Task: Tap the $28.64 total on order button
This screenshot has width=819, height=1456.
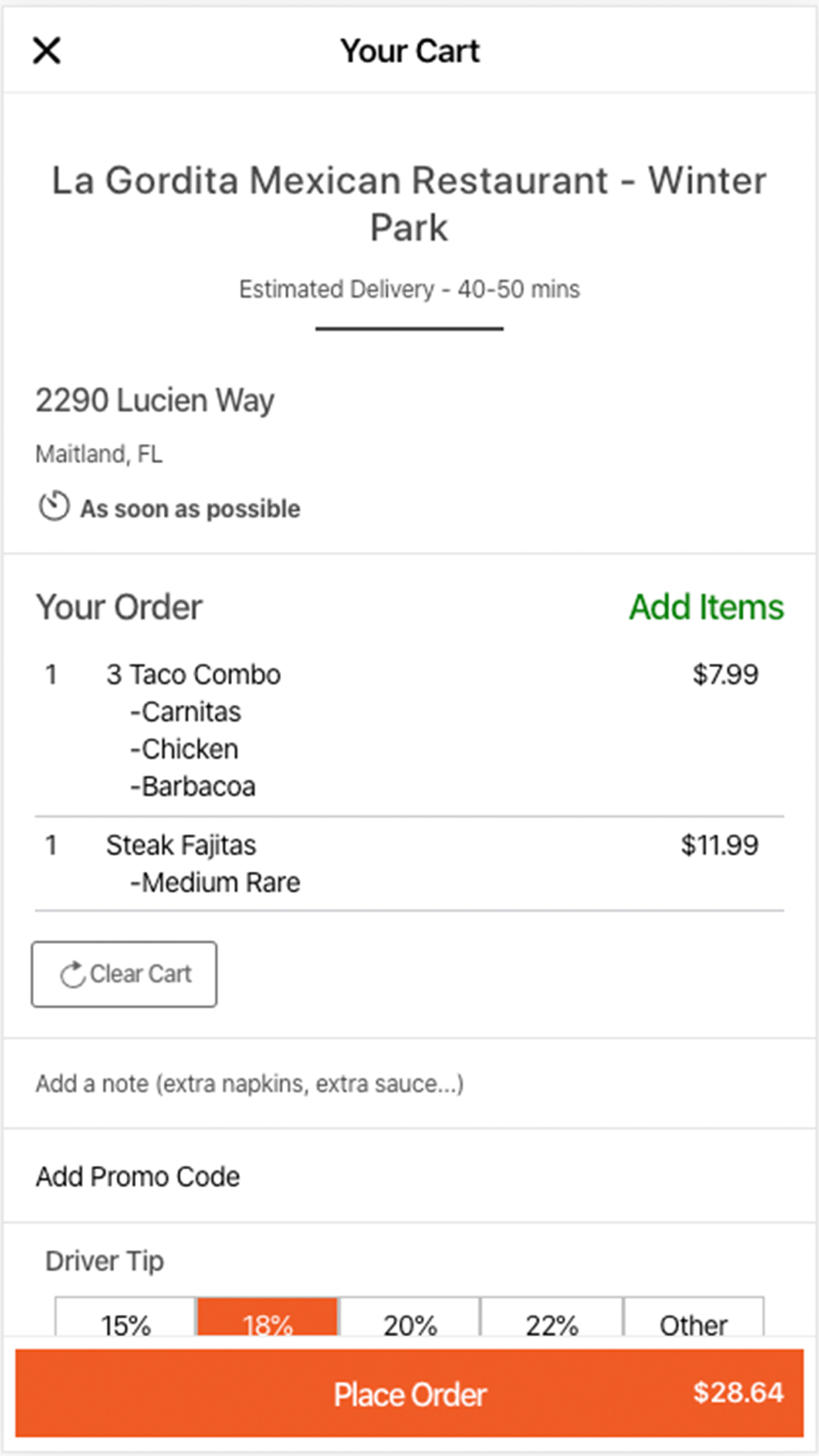Action: pos(738,1392)
